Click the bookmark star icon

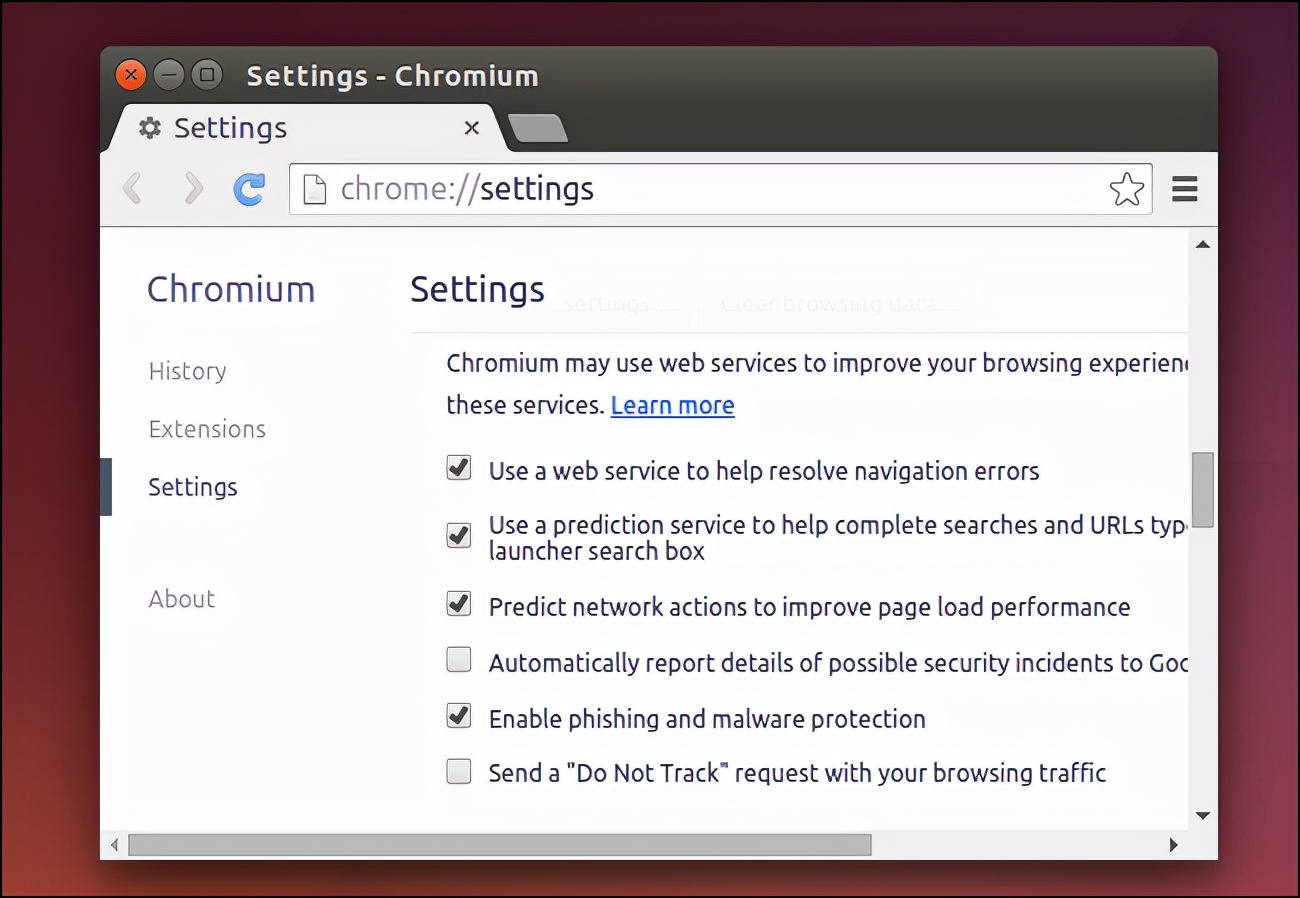[x=1127, y=188]
